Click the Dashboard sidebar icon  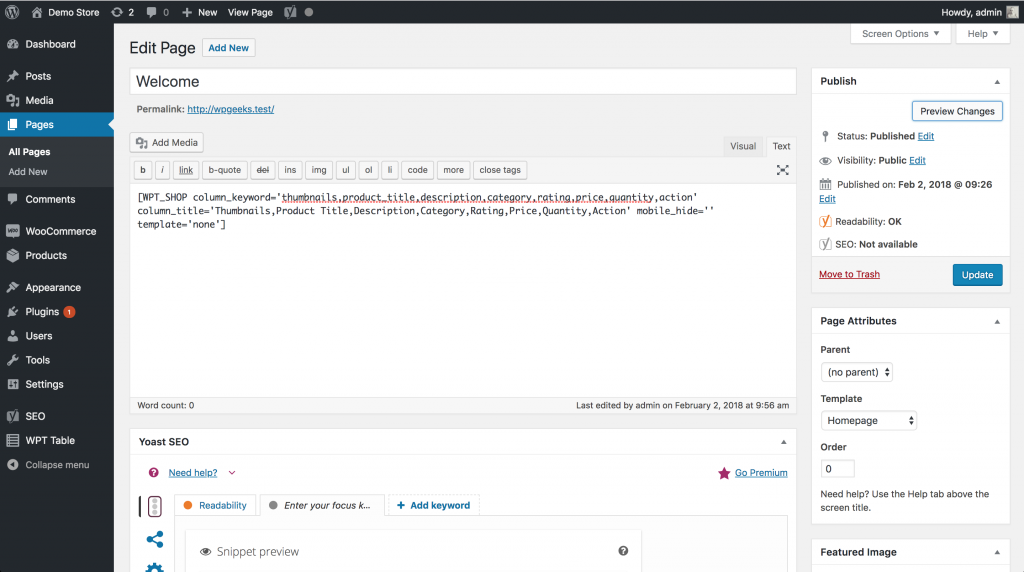coord(12,44)
